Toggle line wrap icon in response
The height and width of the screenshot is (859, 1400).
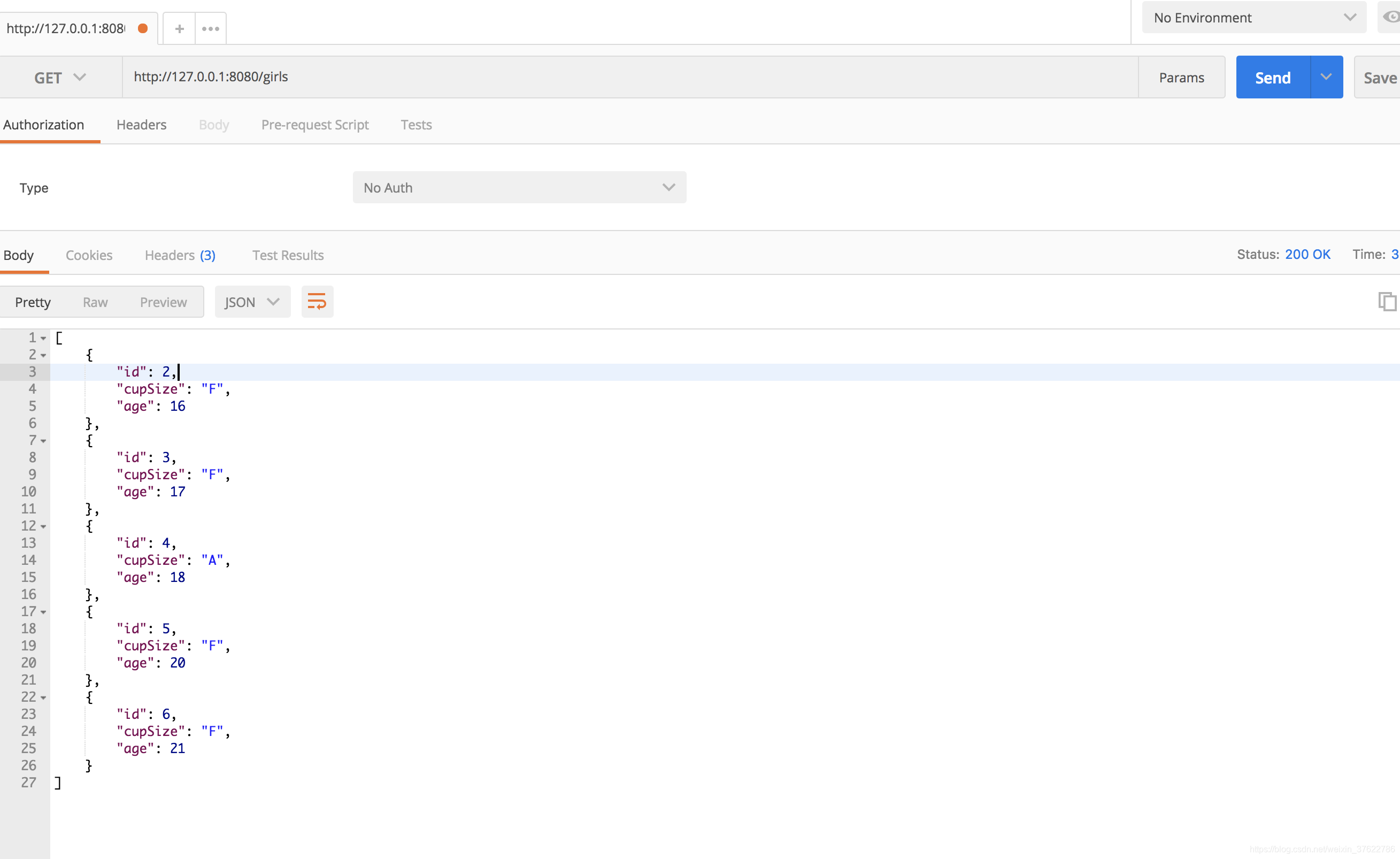(x=317, y=302)
